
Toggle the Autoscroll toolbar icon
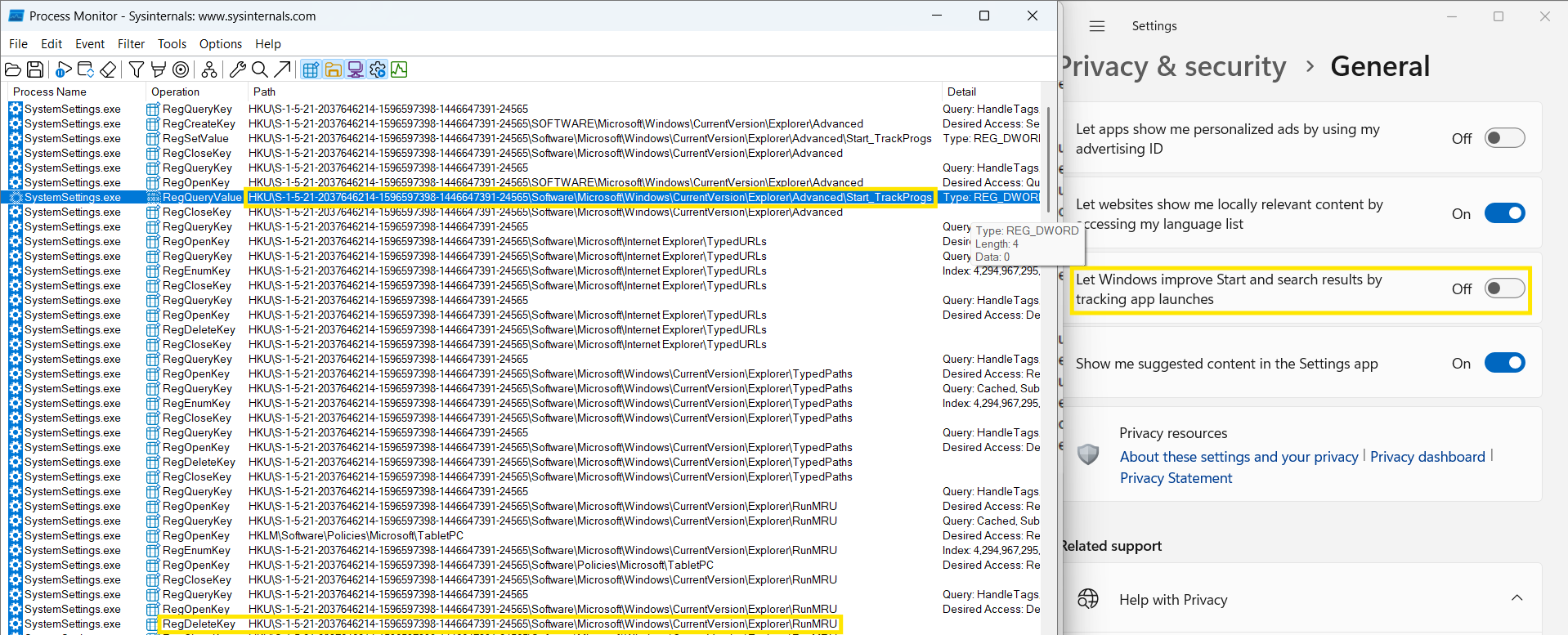tap(86, 69)
